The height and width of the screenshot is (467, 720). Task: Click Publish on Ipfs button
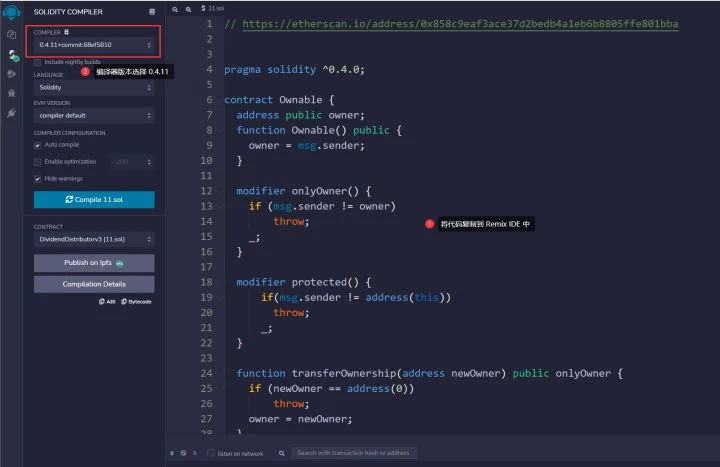tap(94, 263)
